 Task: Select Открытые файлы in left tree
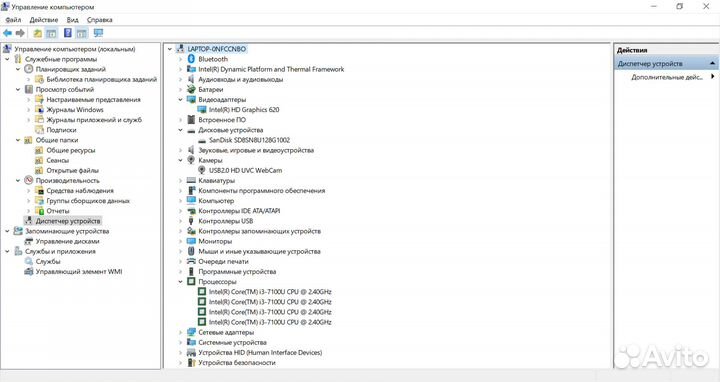(x=72, y=170)
